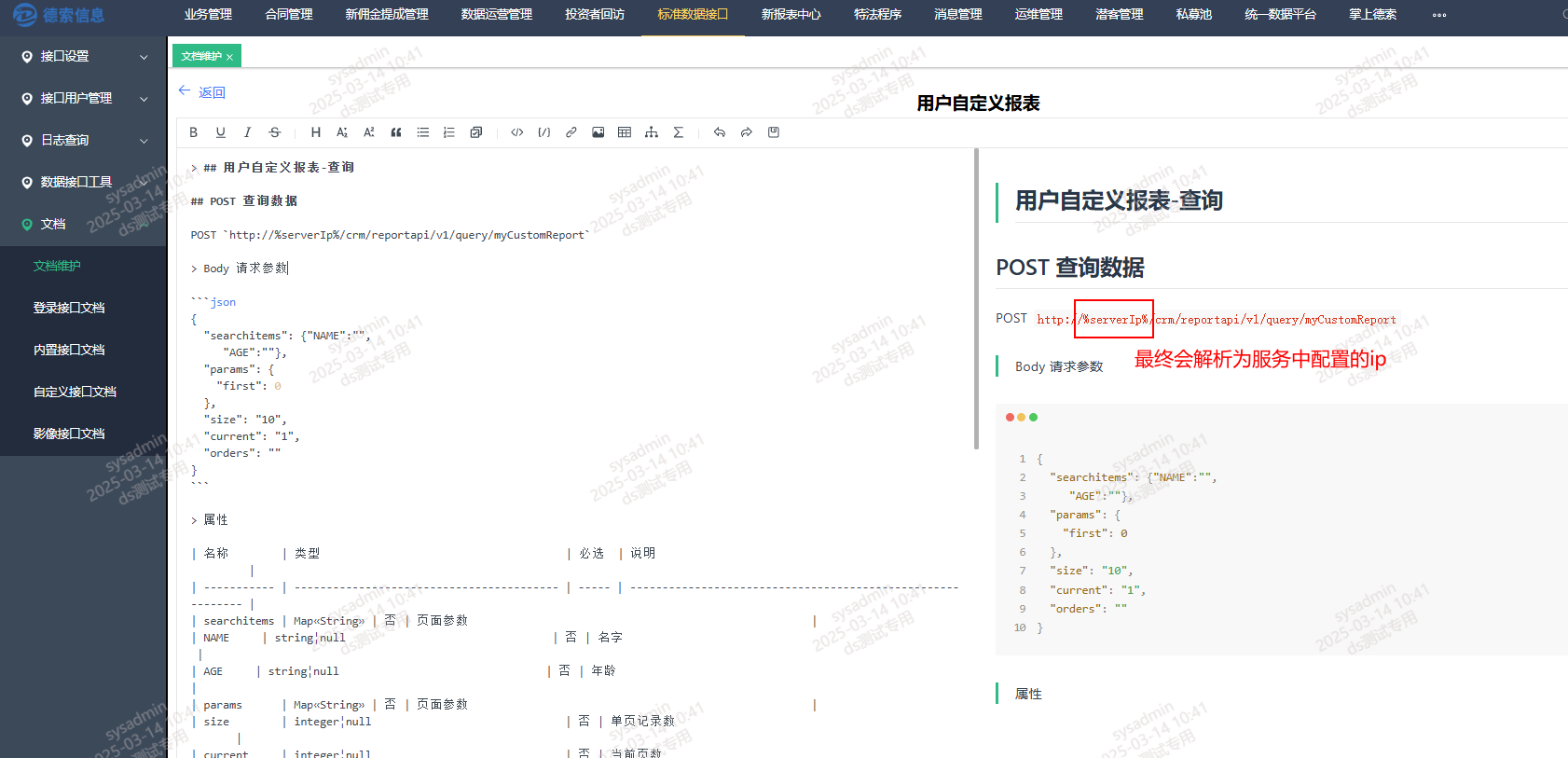Image resolution: width=1568 pixels, height=758 pixels.
Task: Open the 新报表中心 top menu
Action: coord(791,15)
